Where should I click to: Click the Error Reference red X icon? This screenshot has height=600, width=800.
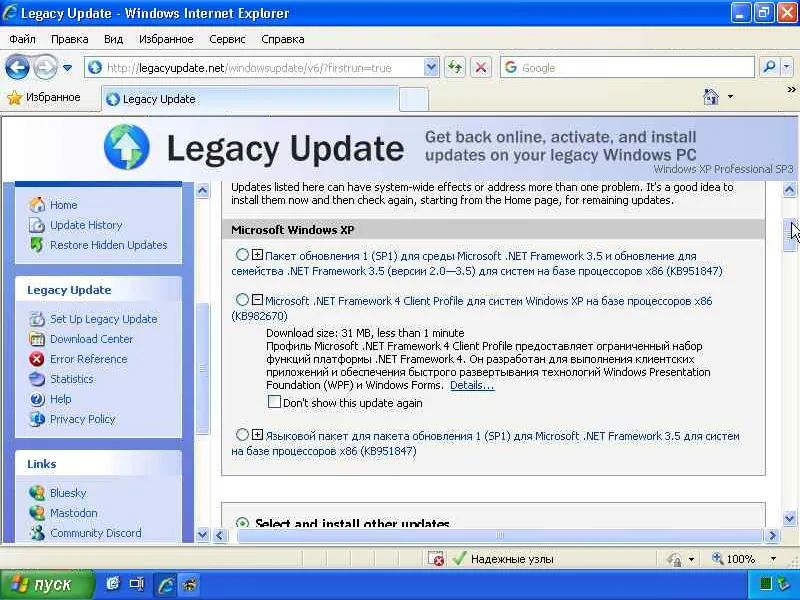pyautogui.click(x=37, y=359)
